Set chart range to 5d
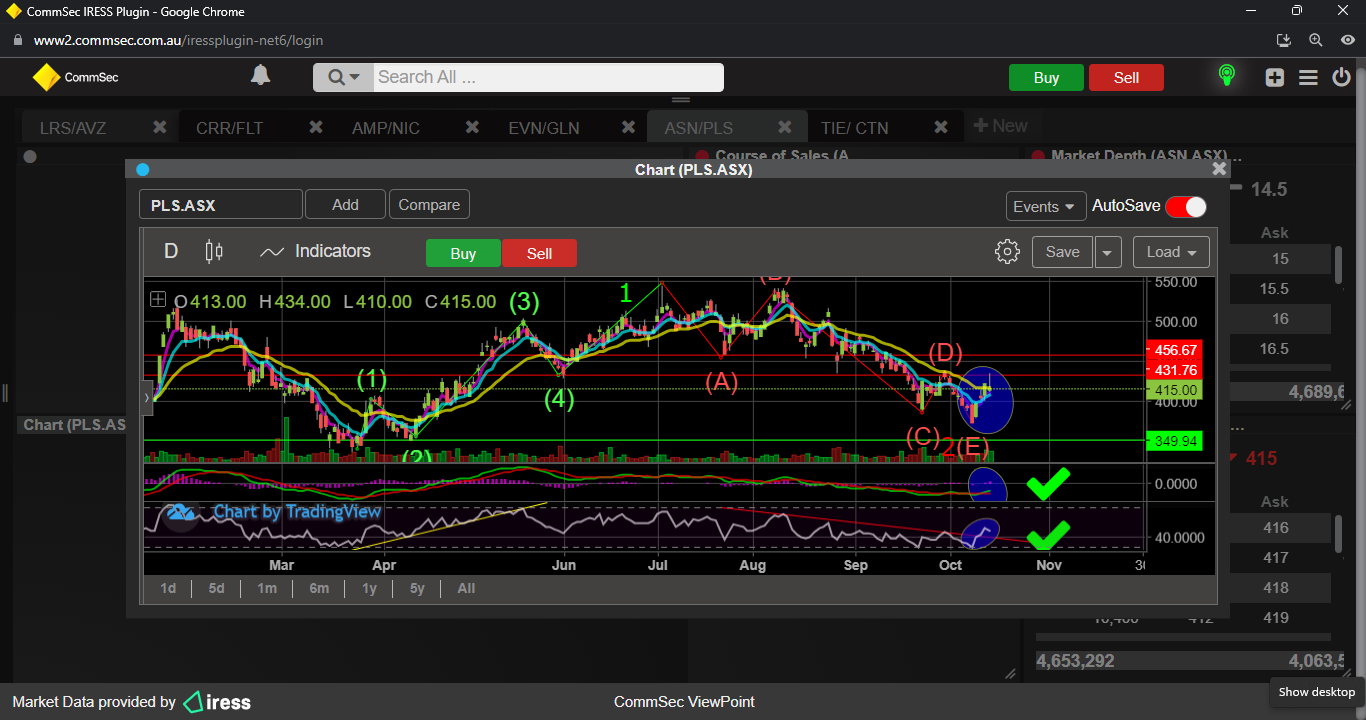Viewport: 1366px width, 720px height. pos(216,588)
